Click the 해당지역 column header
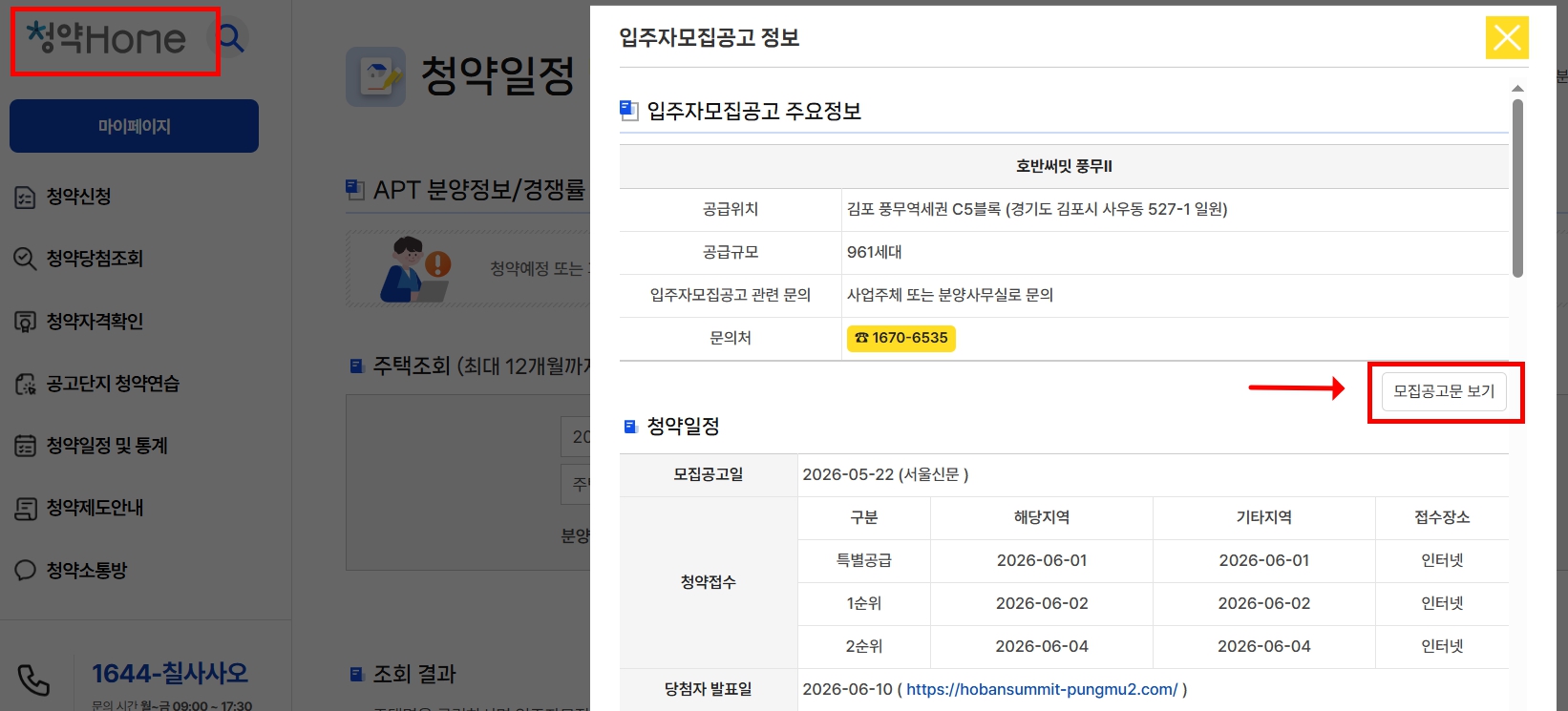This screenshot has width=1568, height=711. [x=1042, y=517]
